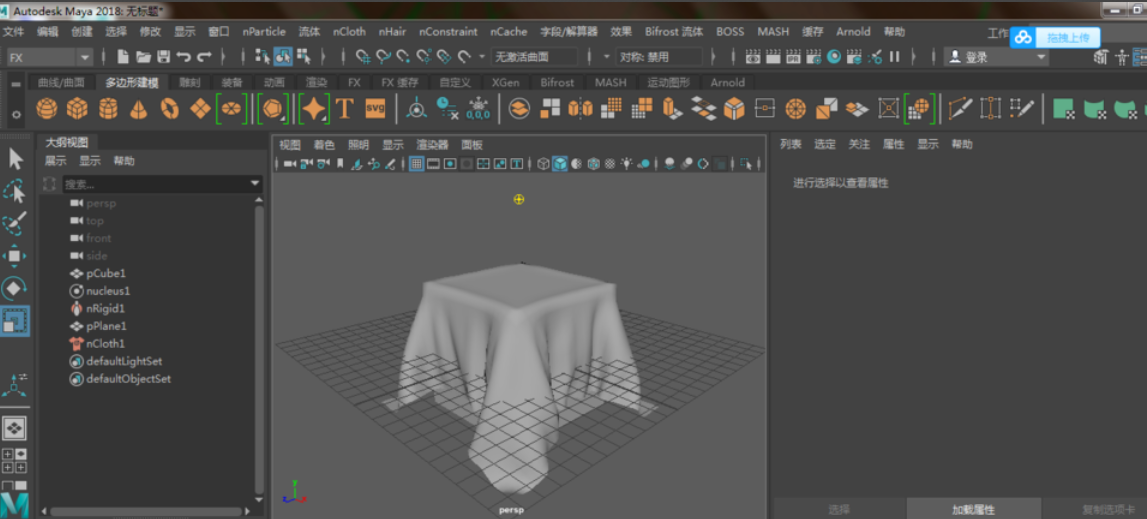Select nCloth1 in the outliner
Viewport: 1147px width, 519px height.
105,343
